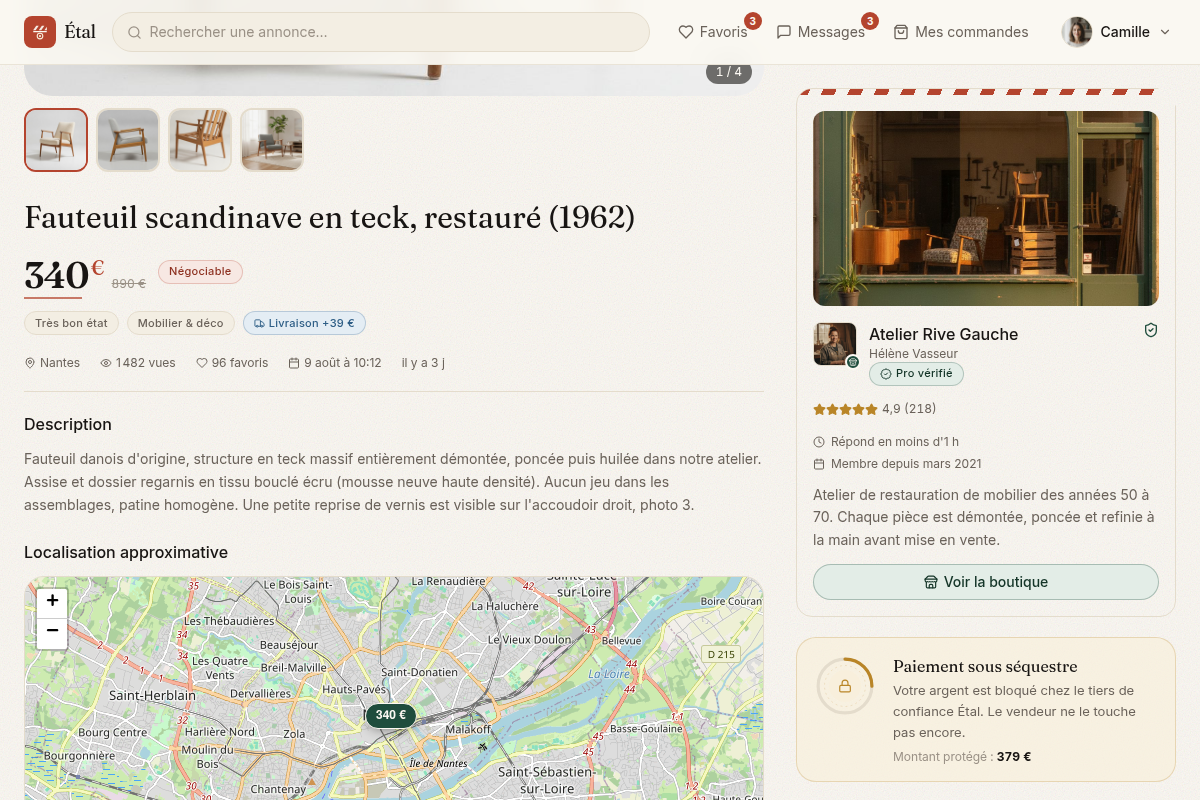
Task: Click the shield verification icon on seller card
Action: click(x=1151, y=330)
